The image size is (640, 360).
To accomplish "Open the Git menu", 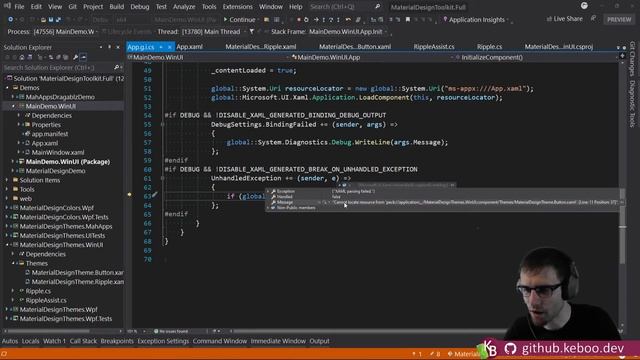I will click(72, 7).
